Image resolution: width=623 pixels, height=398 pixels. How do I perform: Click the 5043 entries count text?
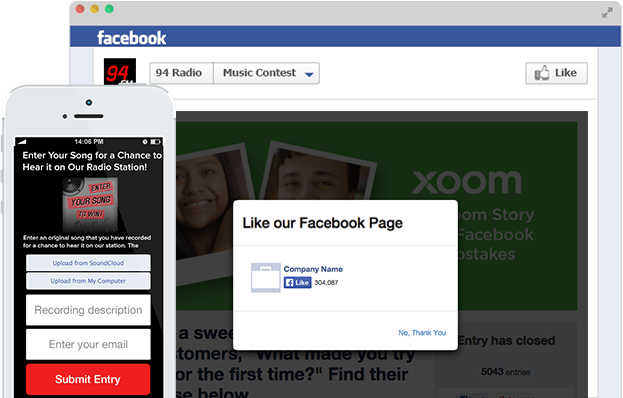pos(506,372)
